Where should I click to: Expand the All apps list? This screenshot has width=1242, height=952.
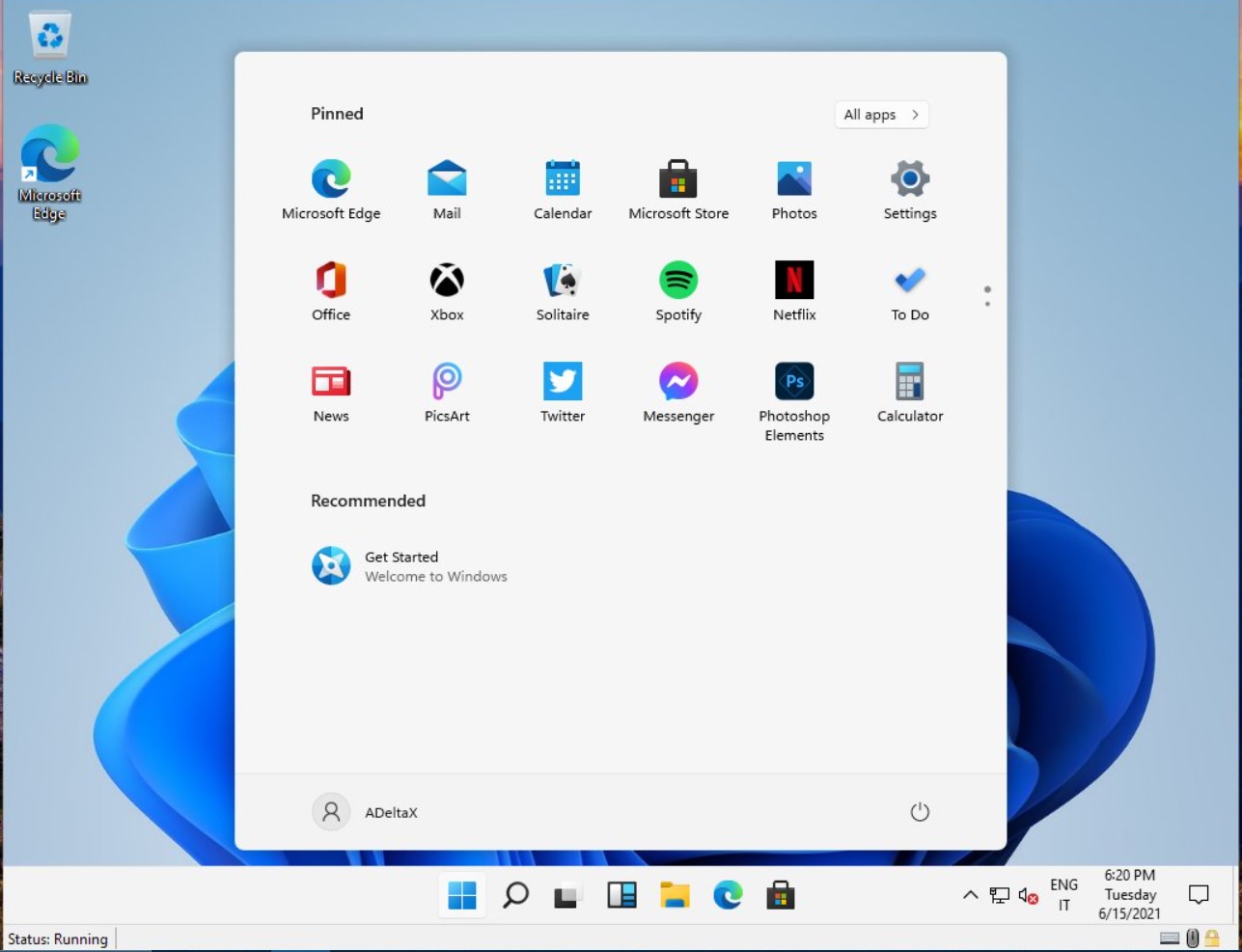pos(879,114)
